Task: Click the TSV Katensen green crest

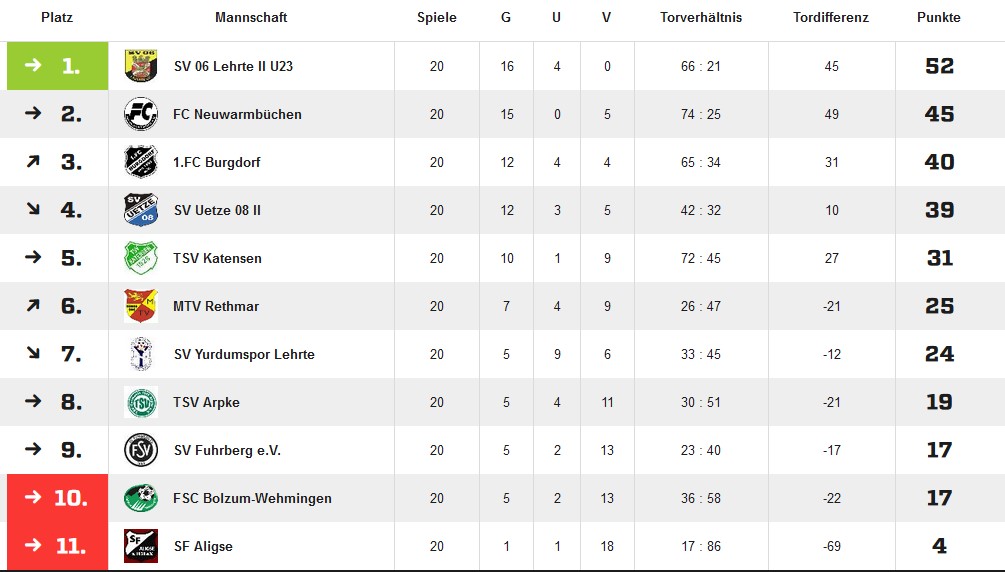Action: (141, 258)
